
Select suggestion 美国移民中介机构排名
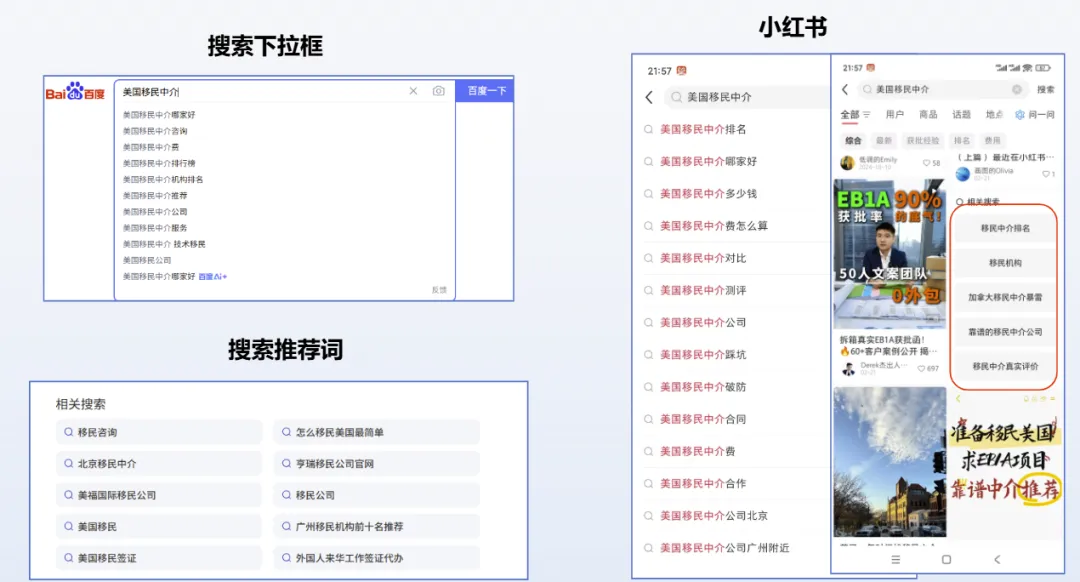pos(163,180)
